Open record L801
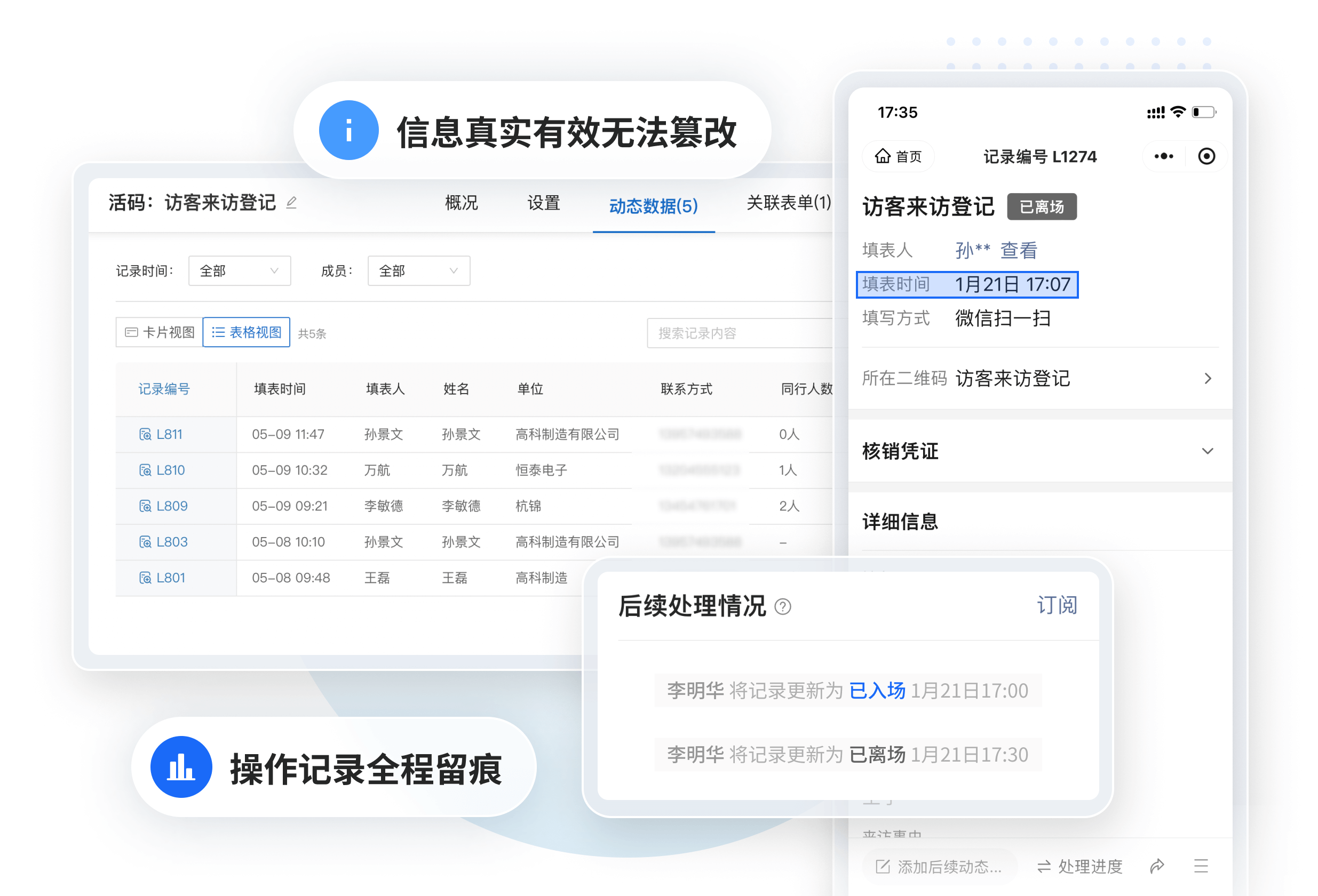 pos(170,578)
